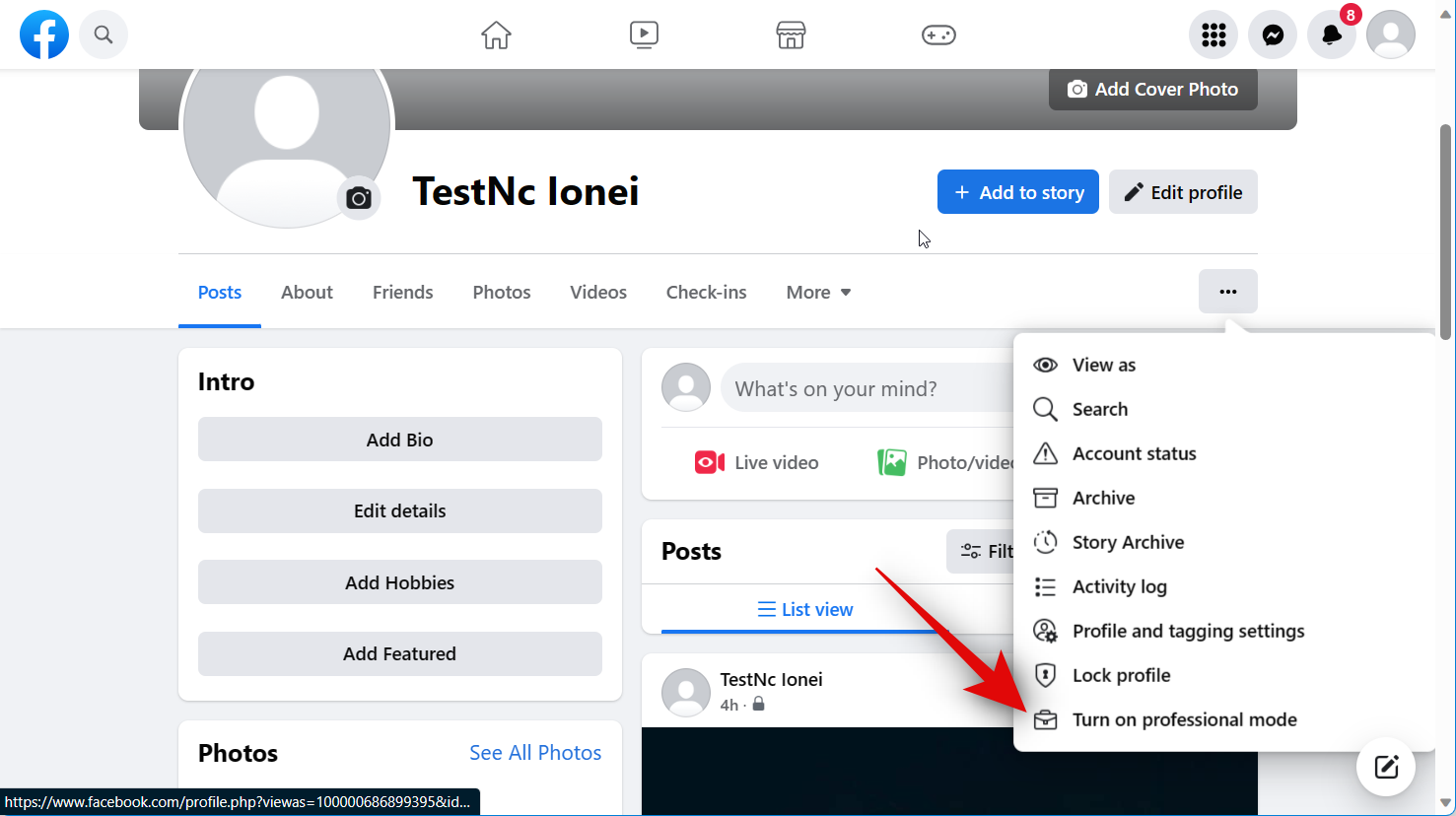The image size is (1456, 816).
Task: Expand the More tab dropdown
Action: click(818, 293)
